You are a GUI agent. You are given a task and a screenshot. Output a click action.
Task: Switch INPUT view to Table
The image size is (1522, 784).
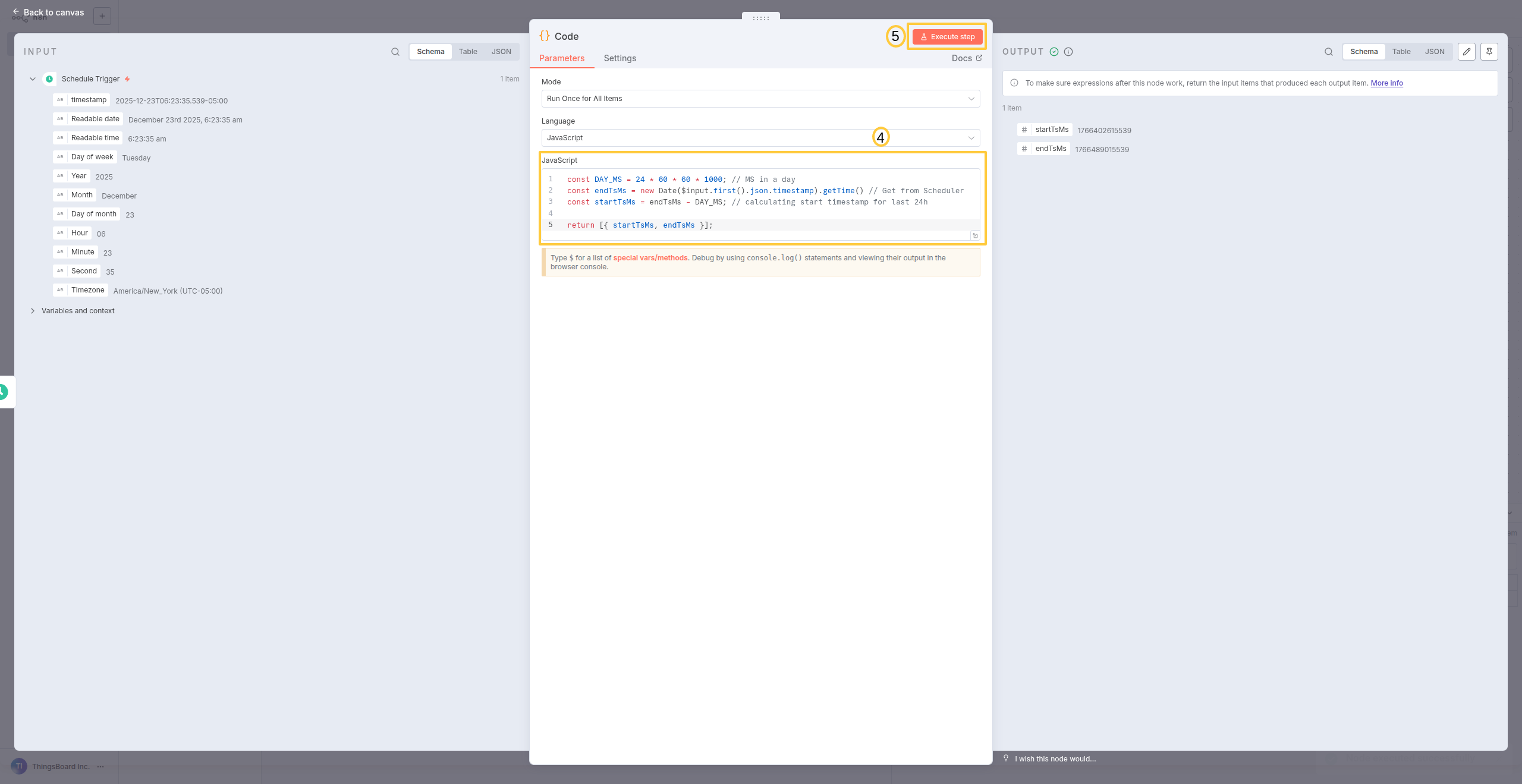point(468,52)
